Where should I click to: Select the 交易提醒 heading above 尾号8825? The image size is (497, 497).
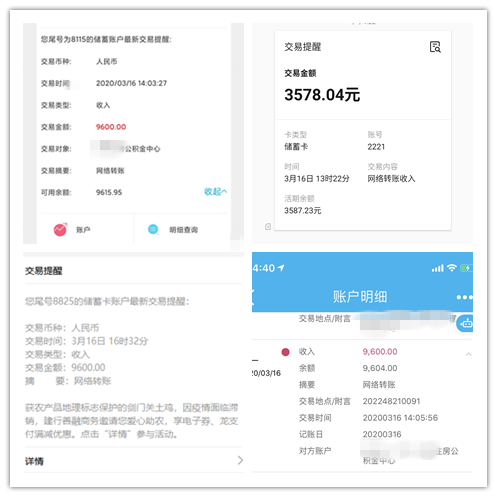(44, 271)
